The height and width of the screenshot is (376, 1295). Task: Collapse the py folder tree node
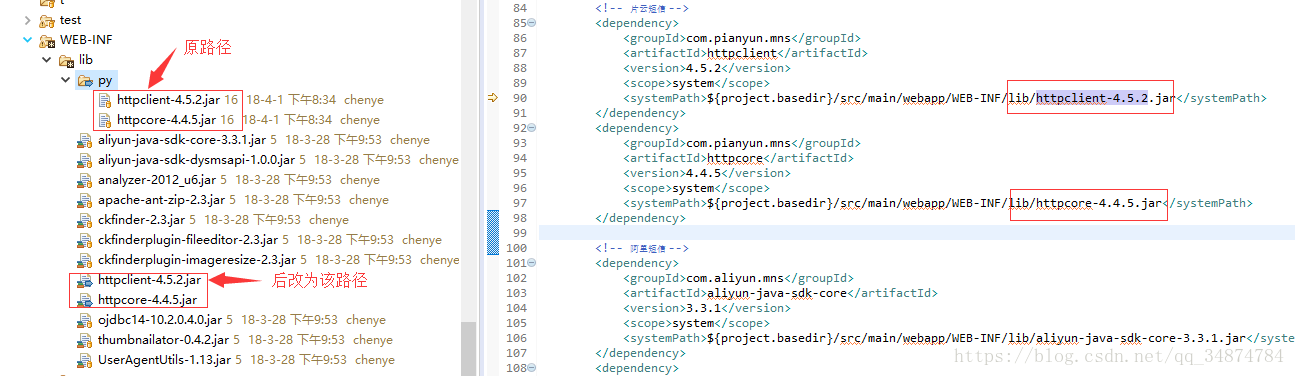click(x=66, y=80)
